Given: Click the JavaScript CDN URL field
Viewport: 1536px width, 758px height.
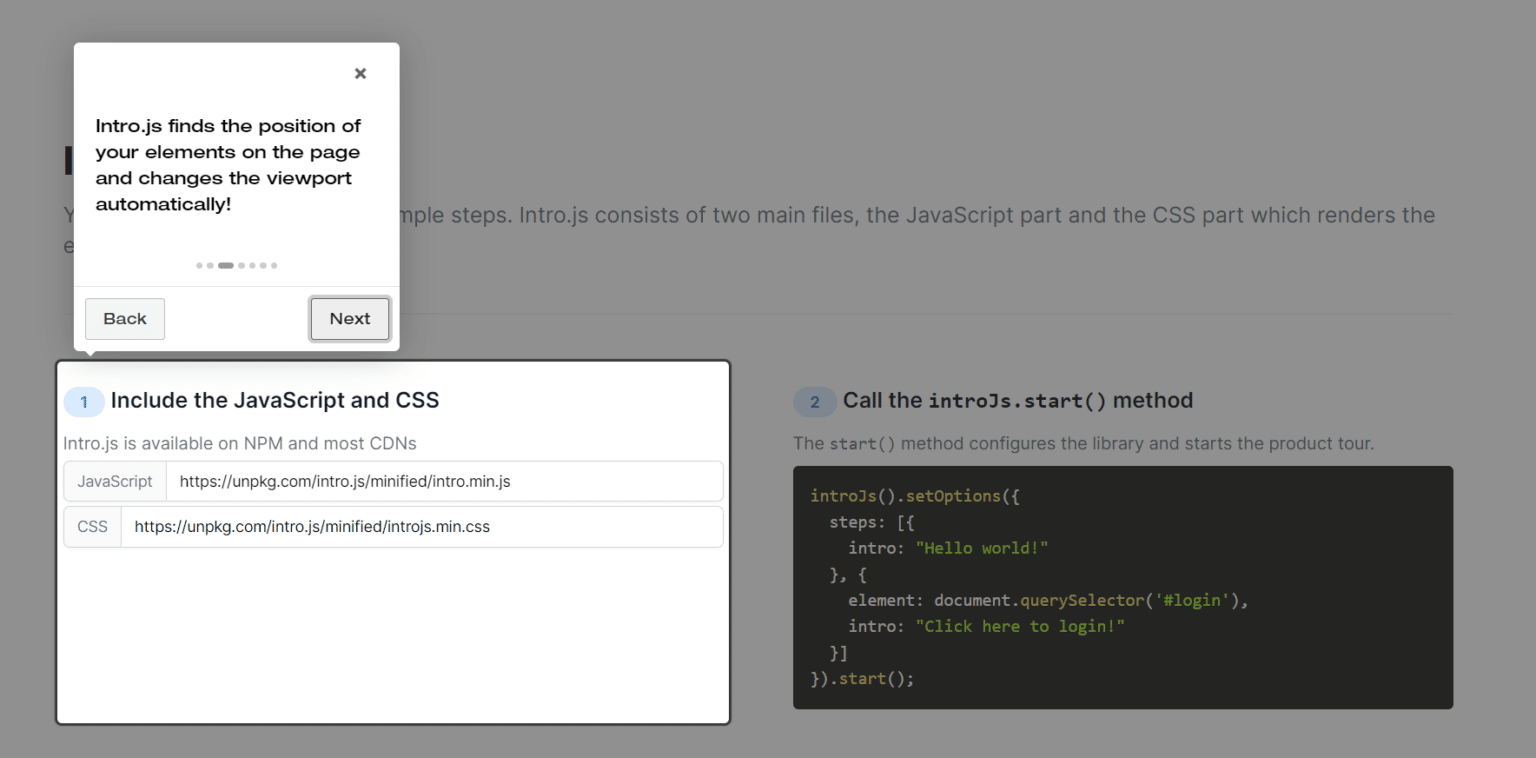Looking at the screenshot, I should (444, 481).
